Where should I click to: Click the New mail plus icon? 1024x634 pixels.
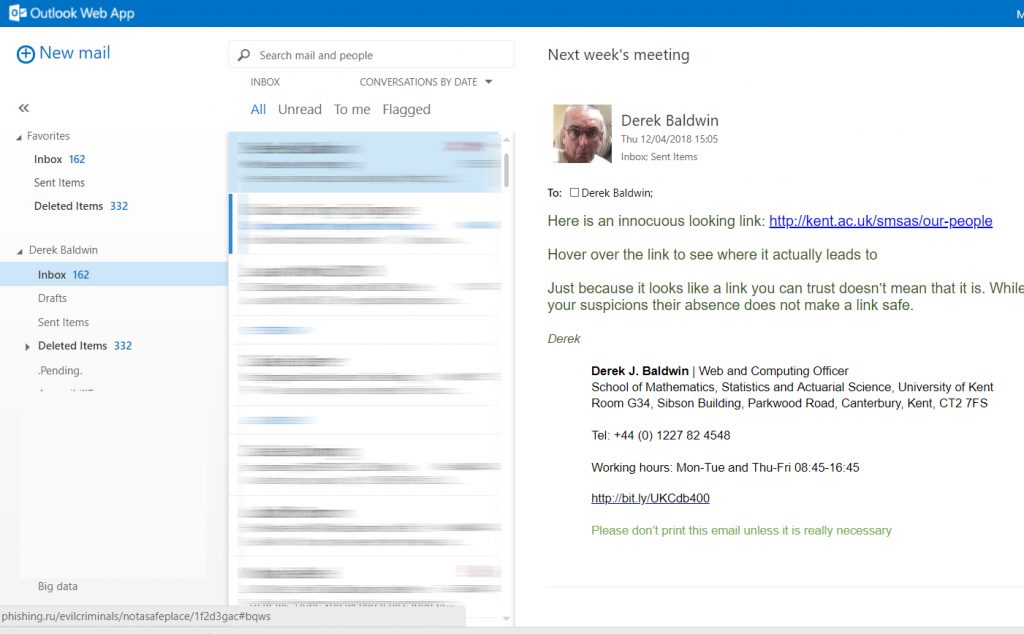(x=26, y=54)
